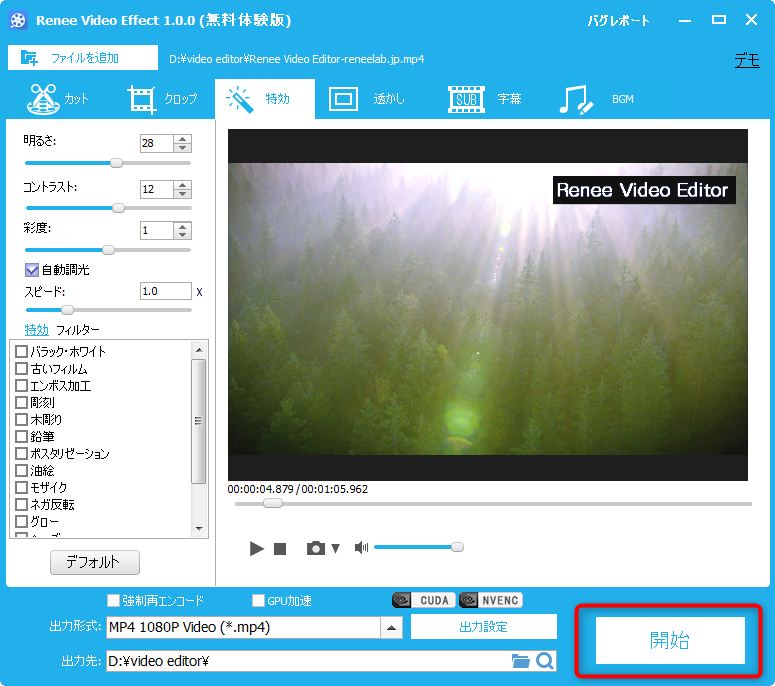Viewport: 775px width, 686px height.
Task: Take a snapshot with the camera icon
Action: 316,548
